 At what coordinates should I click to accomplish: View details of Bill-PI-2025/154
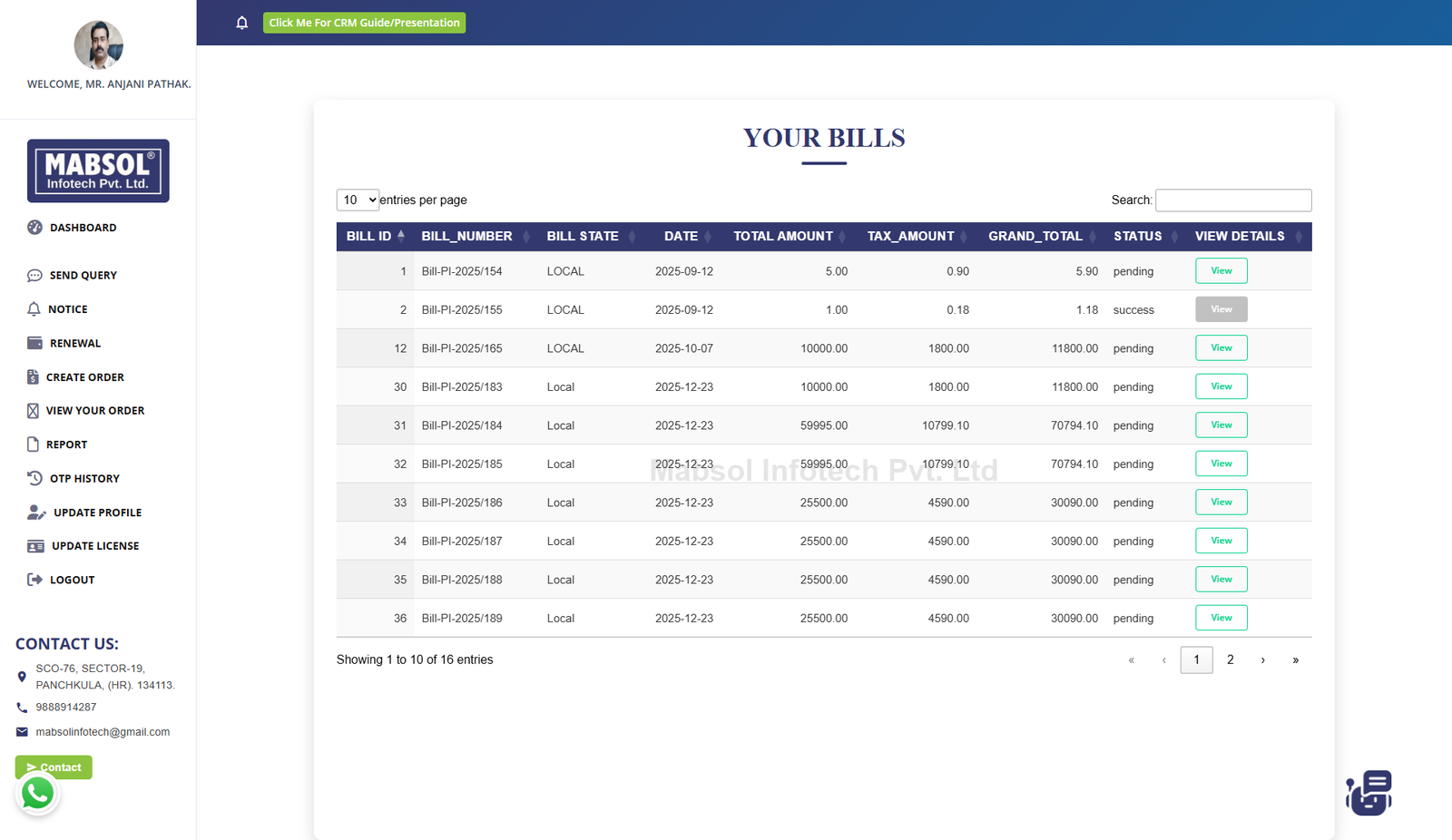point(1221,271)
